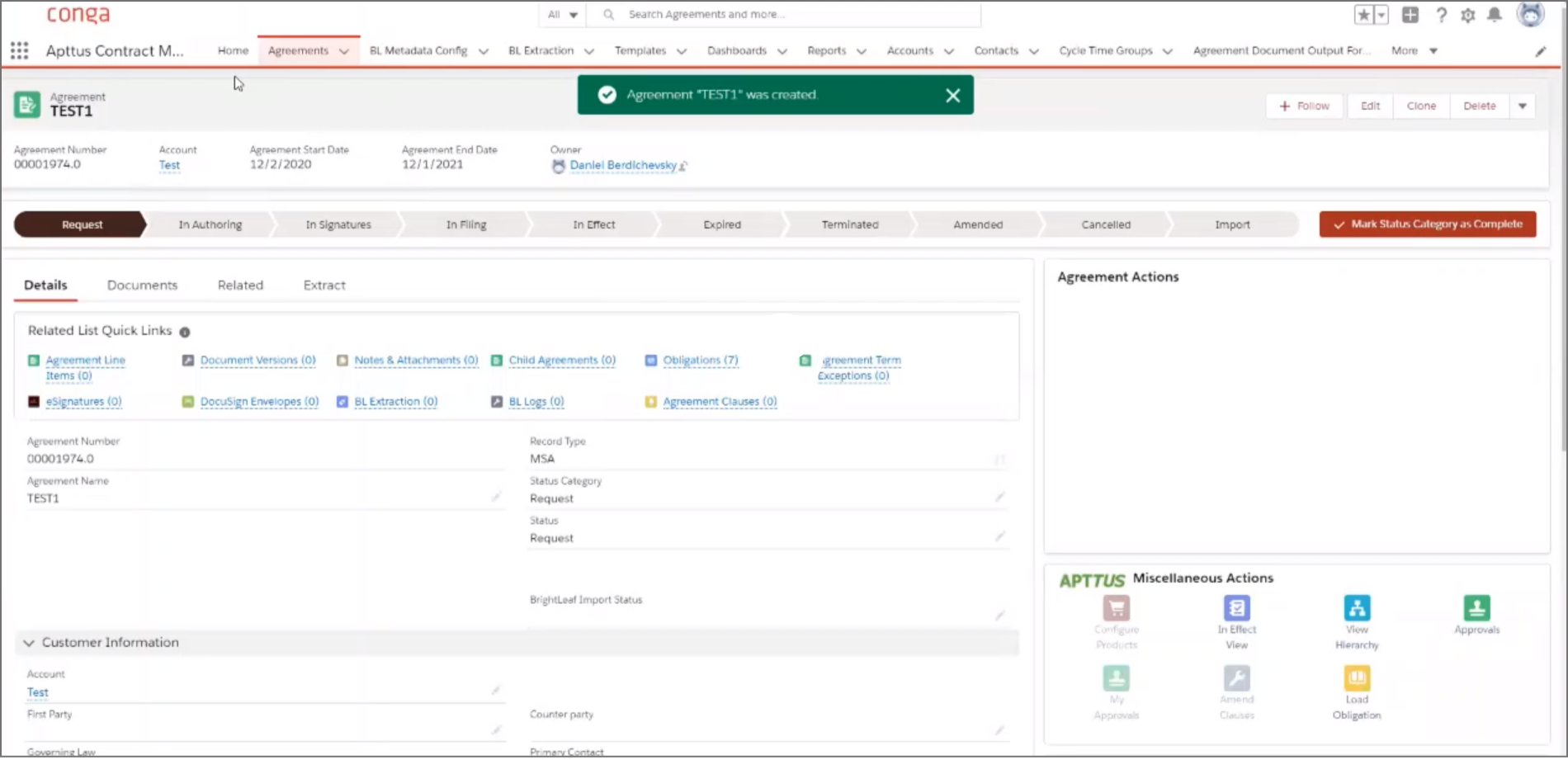Collapse the Customer Information section
Screen dimensions: 1568x760
pyautogui.click(x=29, y=643)
